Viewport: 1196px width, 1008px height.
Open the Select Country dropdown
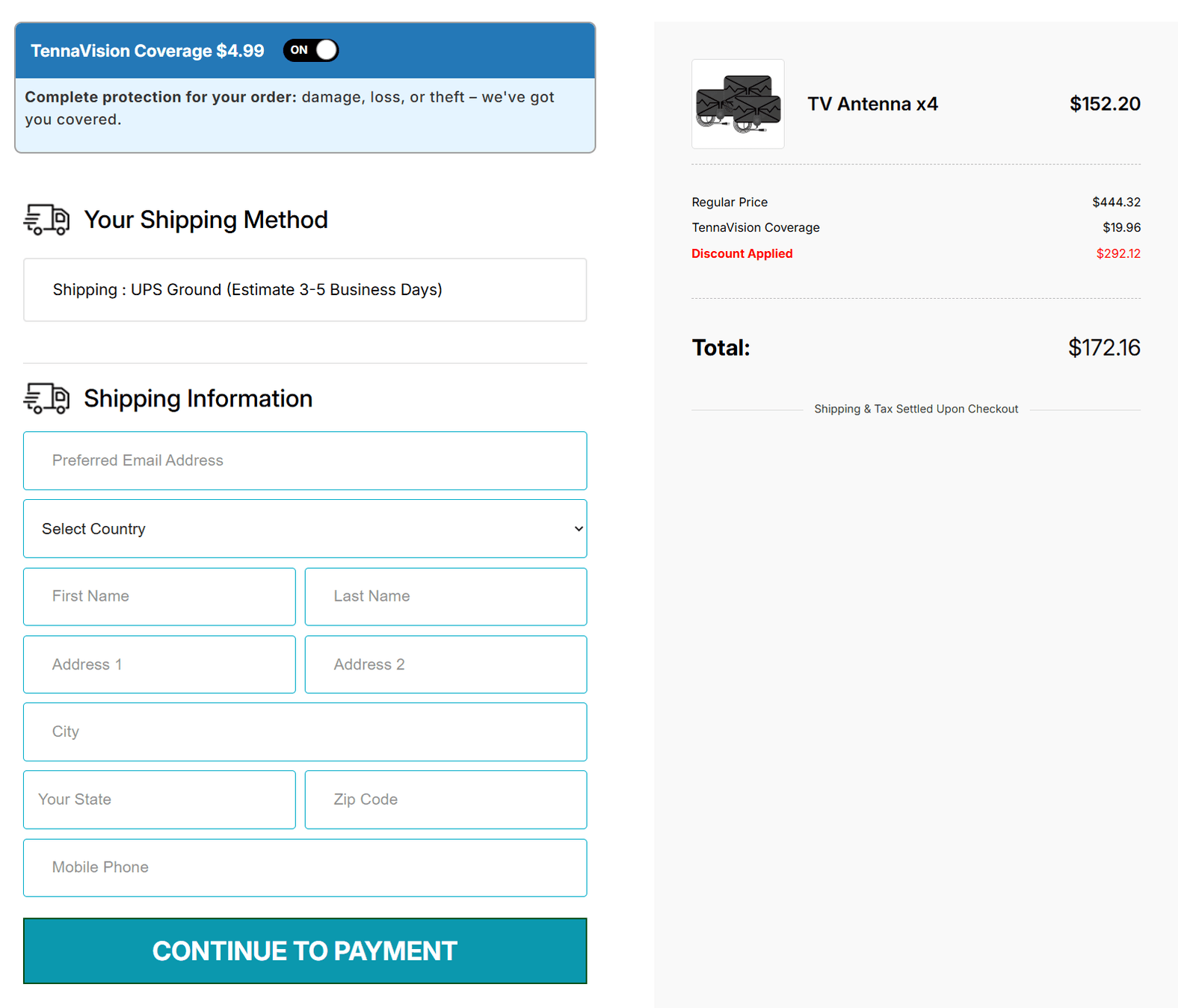click(304, 528)
